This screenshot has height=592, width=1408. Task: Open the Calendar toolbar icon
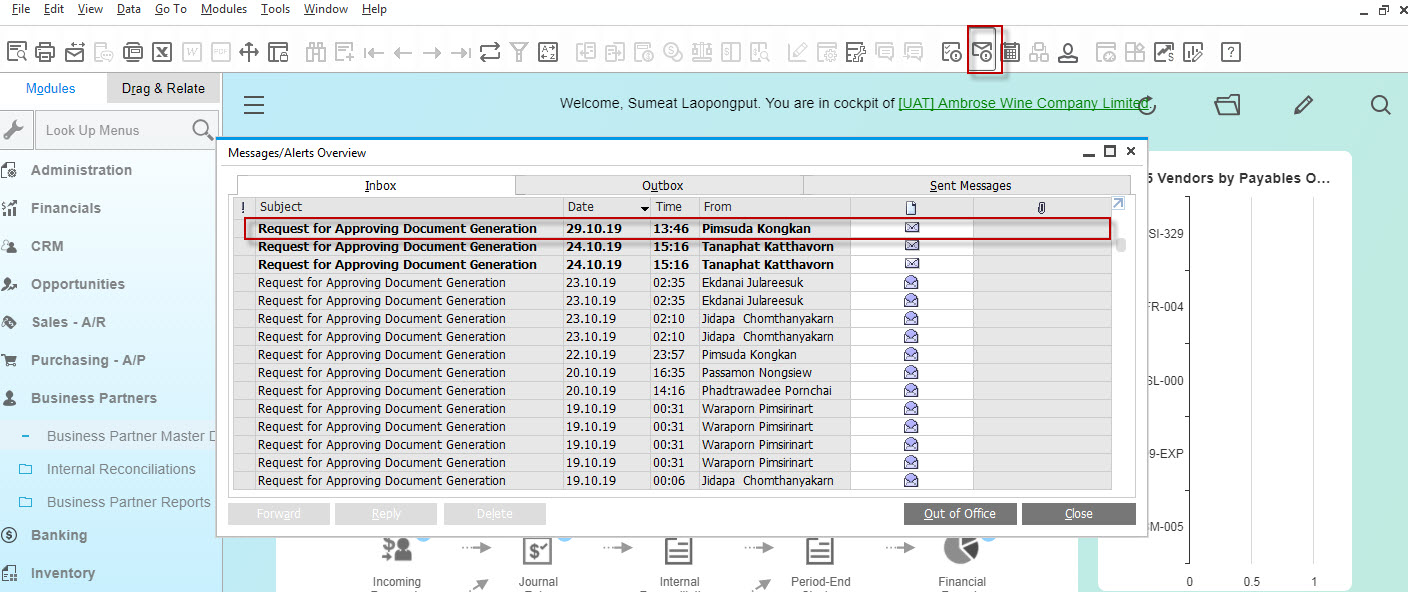[1011, 51]
